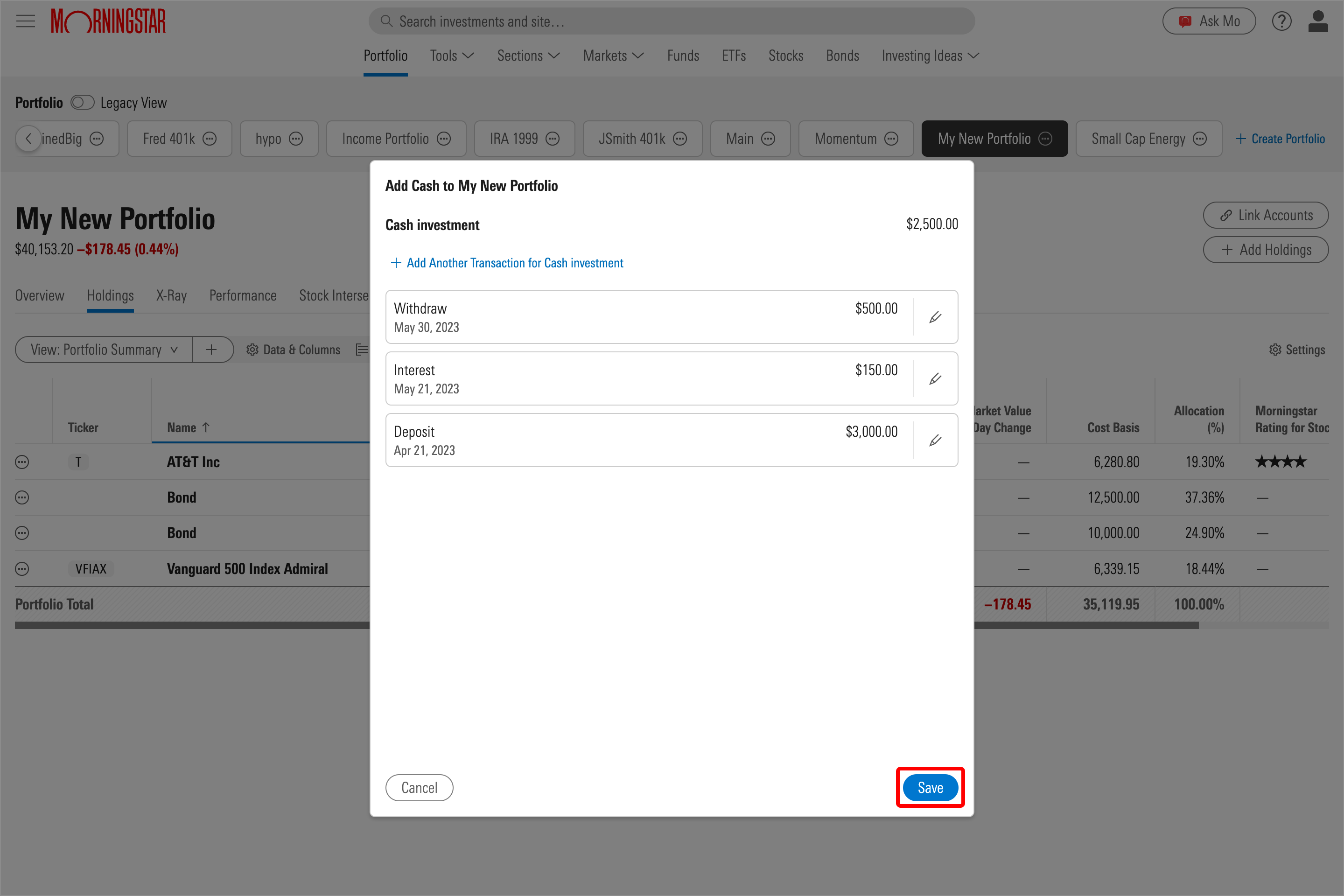Go to the ETFs section
Image resolution: width=1344 pixels, height=896 pixels.
click(734, 56)
